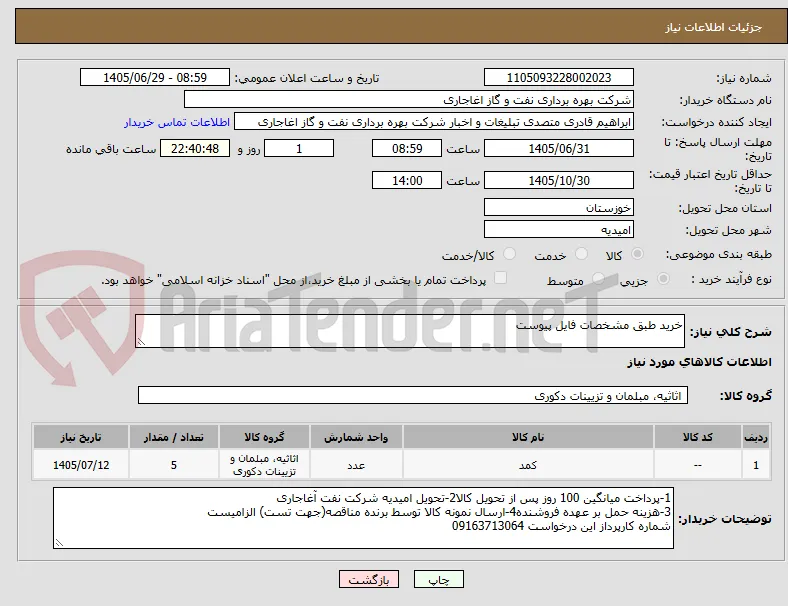Viewport: 788px width, 606px height.
Task: Click the province field خوزستان
Action: [558, 208]
